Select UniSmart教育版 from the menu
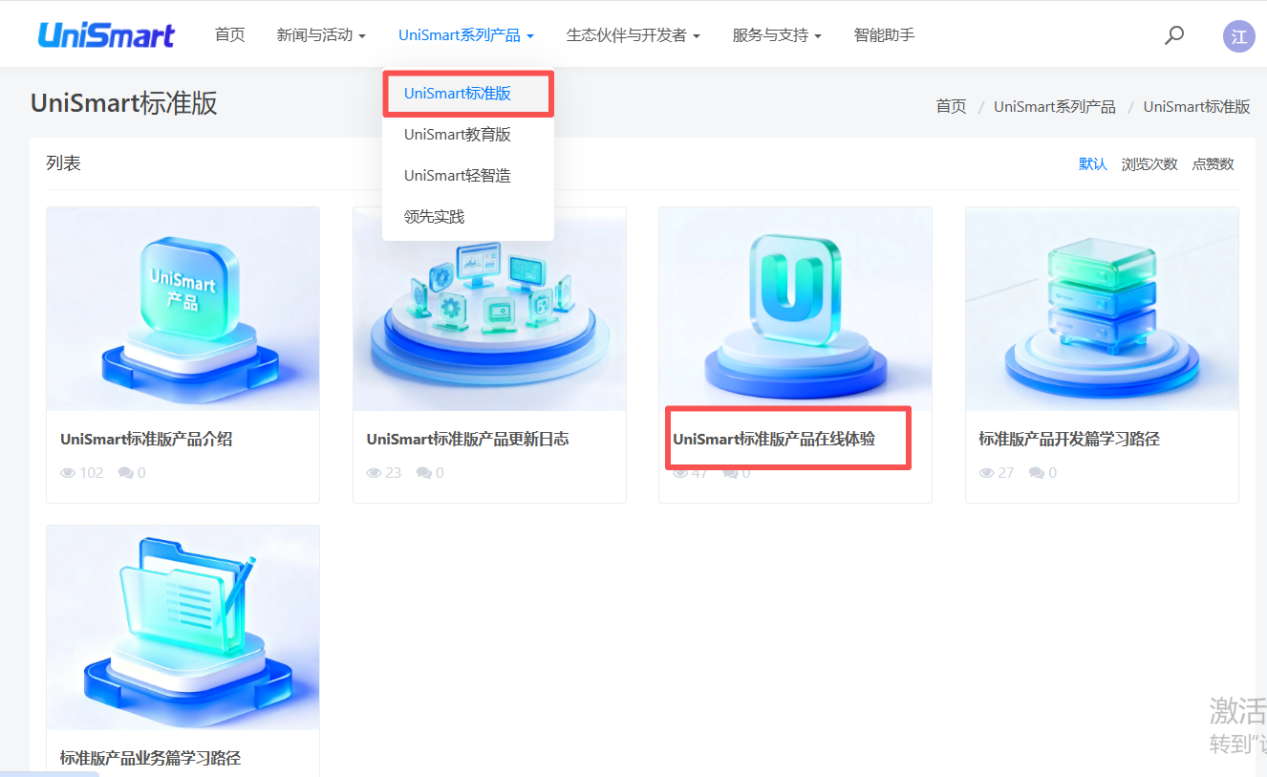 457,134
